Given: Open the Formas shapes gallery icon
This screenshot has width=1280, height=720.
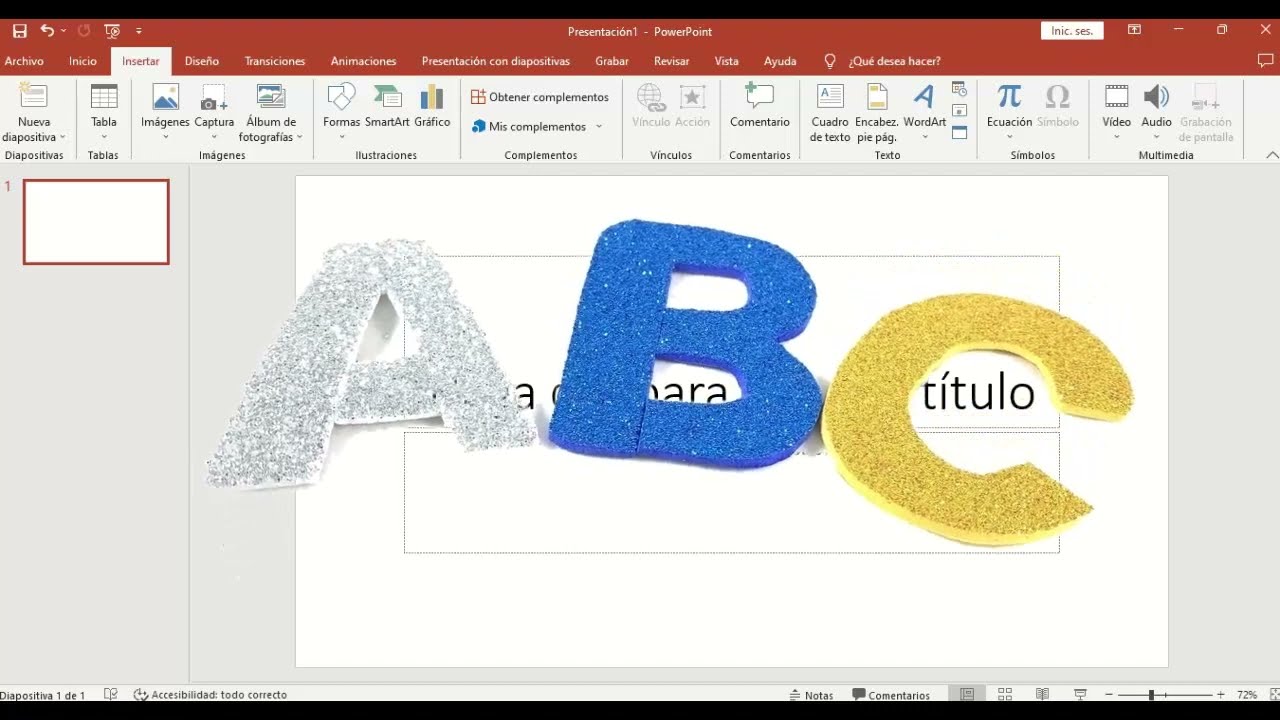Looking at the screenshot, I should 341,97.
